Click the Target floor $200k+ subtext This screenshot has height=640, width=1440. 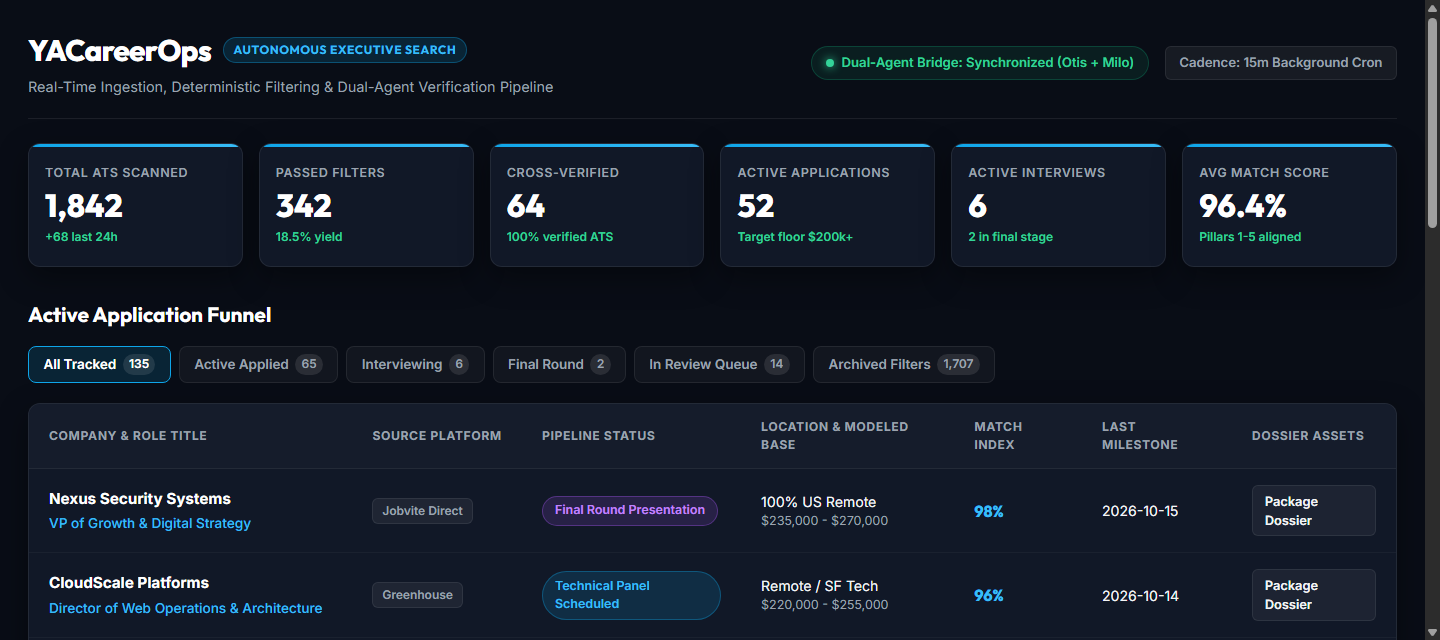795,237
